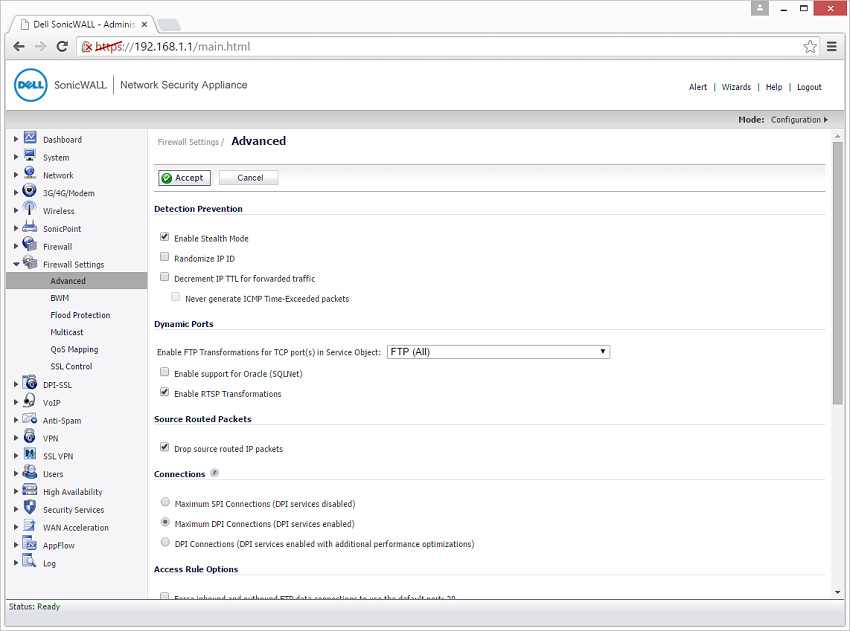The image size is (850, 631).
Task: Click the Accept button
Action: pyautogui.click(x=184, y=178)
